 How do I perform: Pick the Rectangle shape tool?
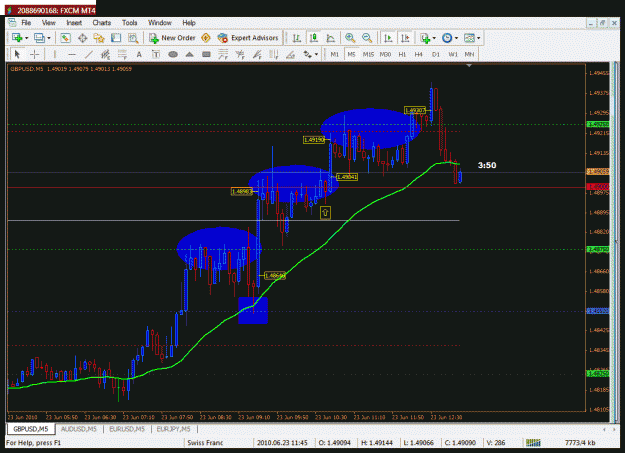pos(206,54)
